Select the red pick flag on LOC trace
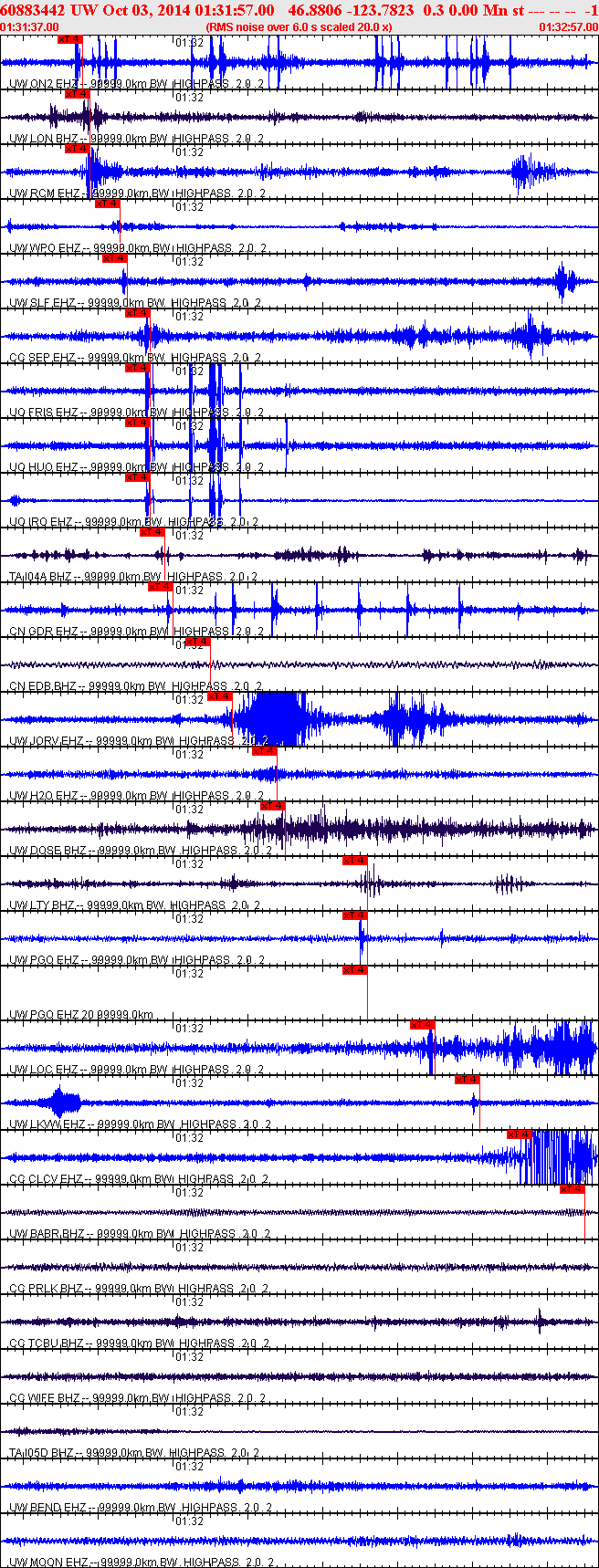Image resolution: width=599 pixels, height=1568 pixels. click(423, 1025)
